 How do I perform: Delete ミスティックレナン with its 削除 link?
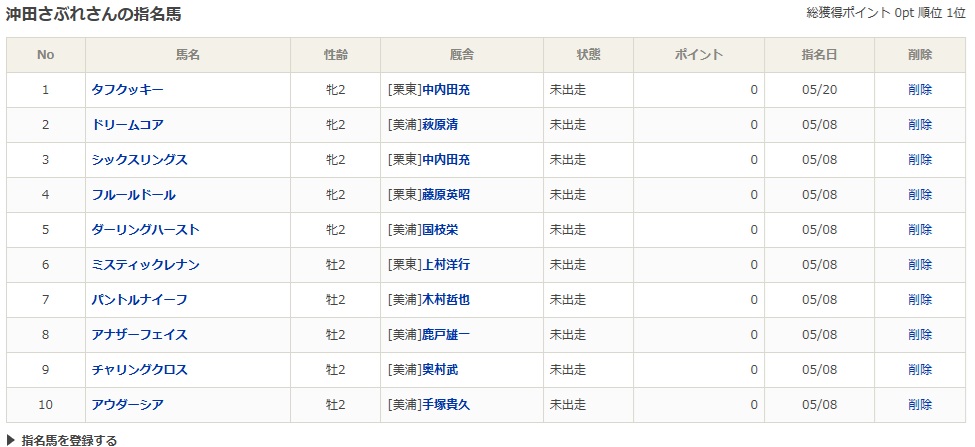point(920,265)
